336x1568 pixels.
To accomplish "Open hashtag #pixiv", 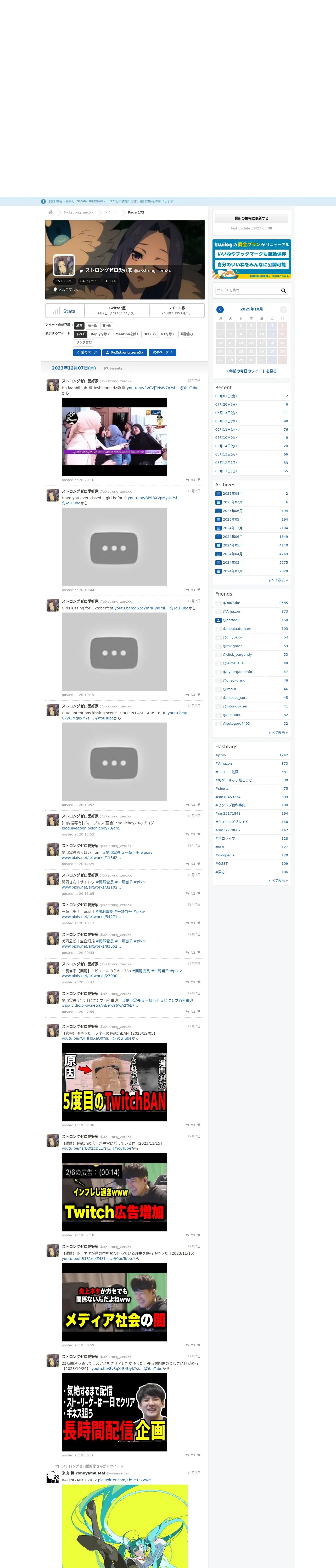I will pyautogui.click(x=221, y=756).
